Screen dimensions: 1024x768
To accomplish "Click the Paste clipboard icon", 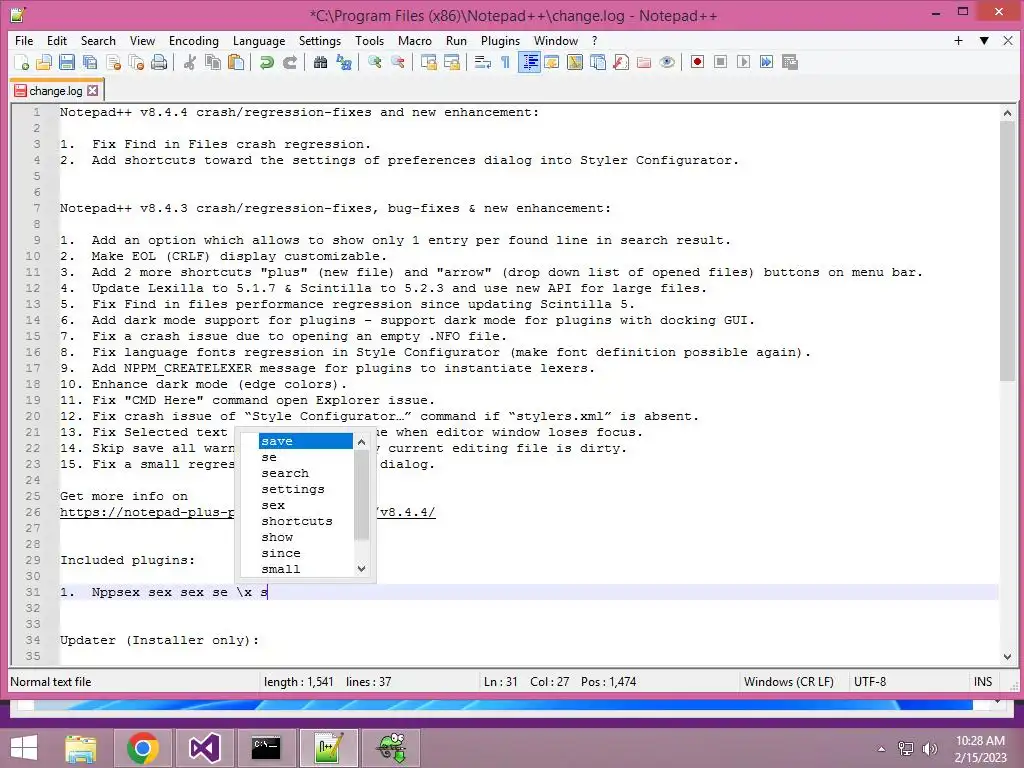I will coord(236,62).
